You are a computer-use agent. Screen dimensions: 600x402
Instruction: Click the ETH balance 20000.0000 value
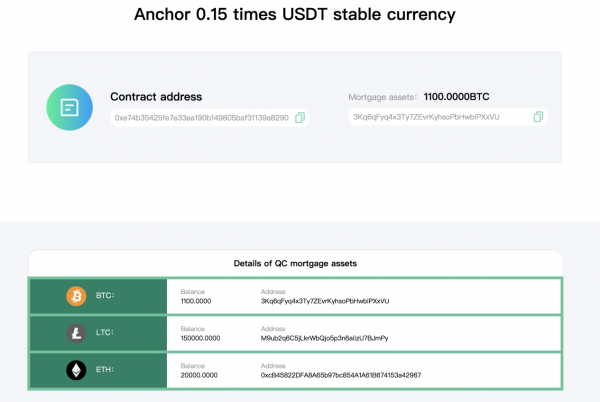[x=198, y=375]
